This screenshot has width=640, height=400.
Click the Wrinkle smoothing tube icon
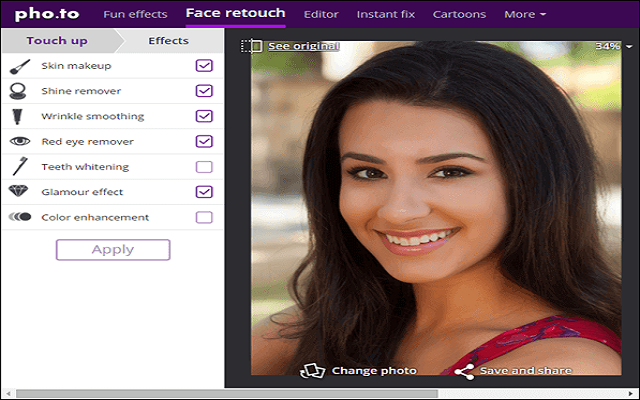[x=18, y=116]
